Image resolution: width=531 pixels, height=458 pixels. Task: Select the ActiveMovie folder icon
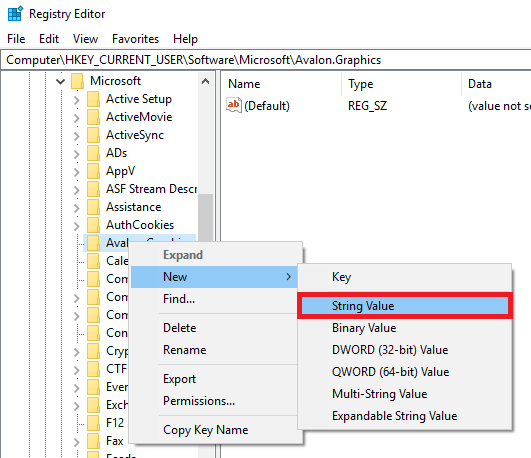point(93,117)
